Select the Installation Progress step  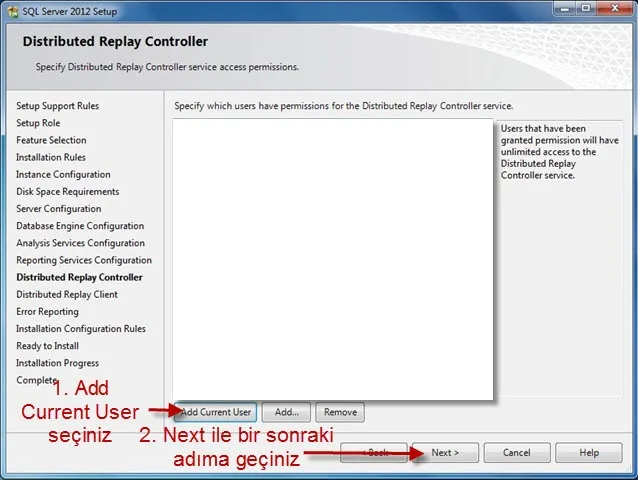(57, 362)
